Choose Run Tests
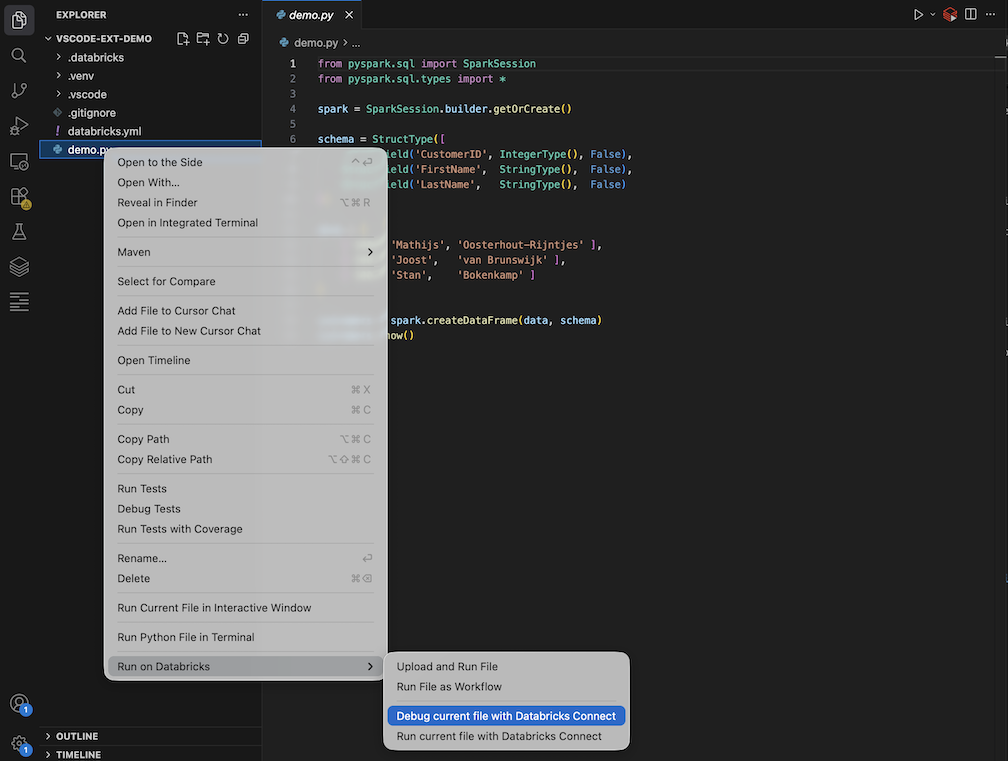 coord(245,488)
